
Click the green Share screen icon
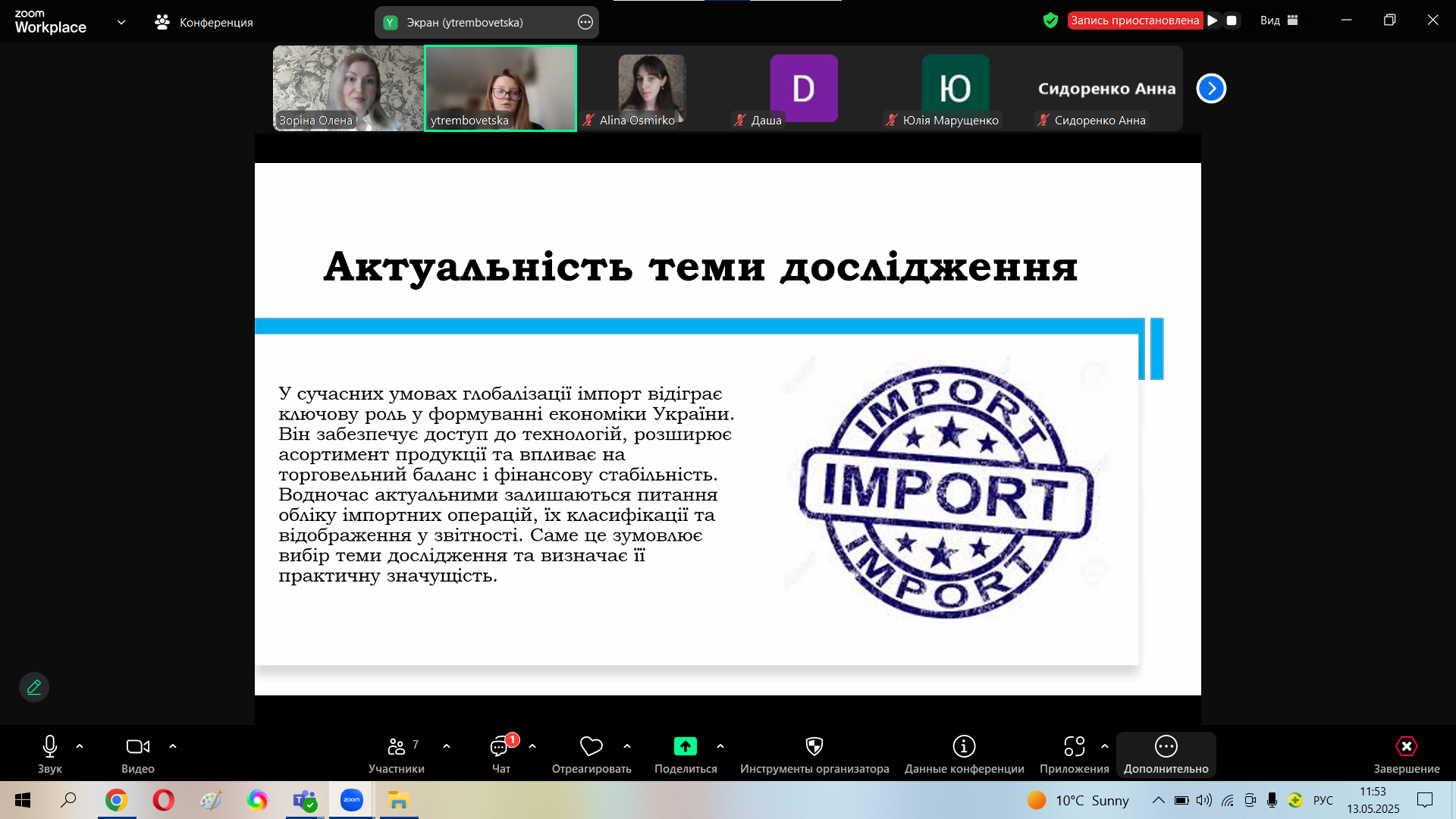point(685,747)
